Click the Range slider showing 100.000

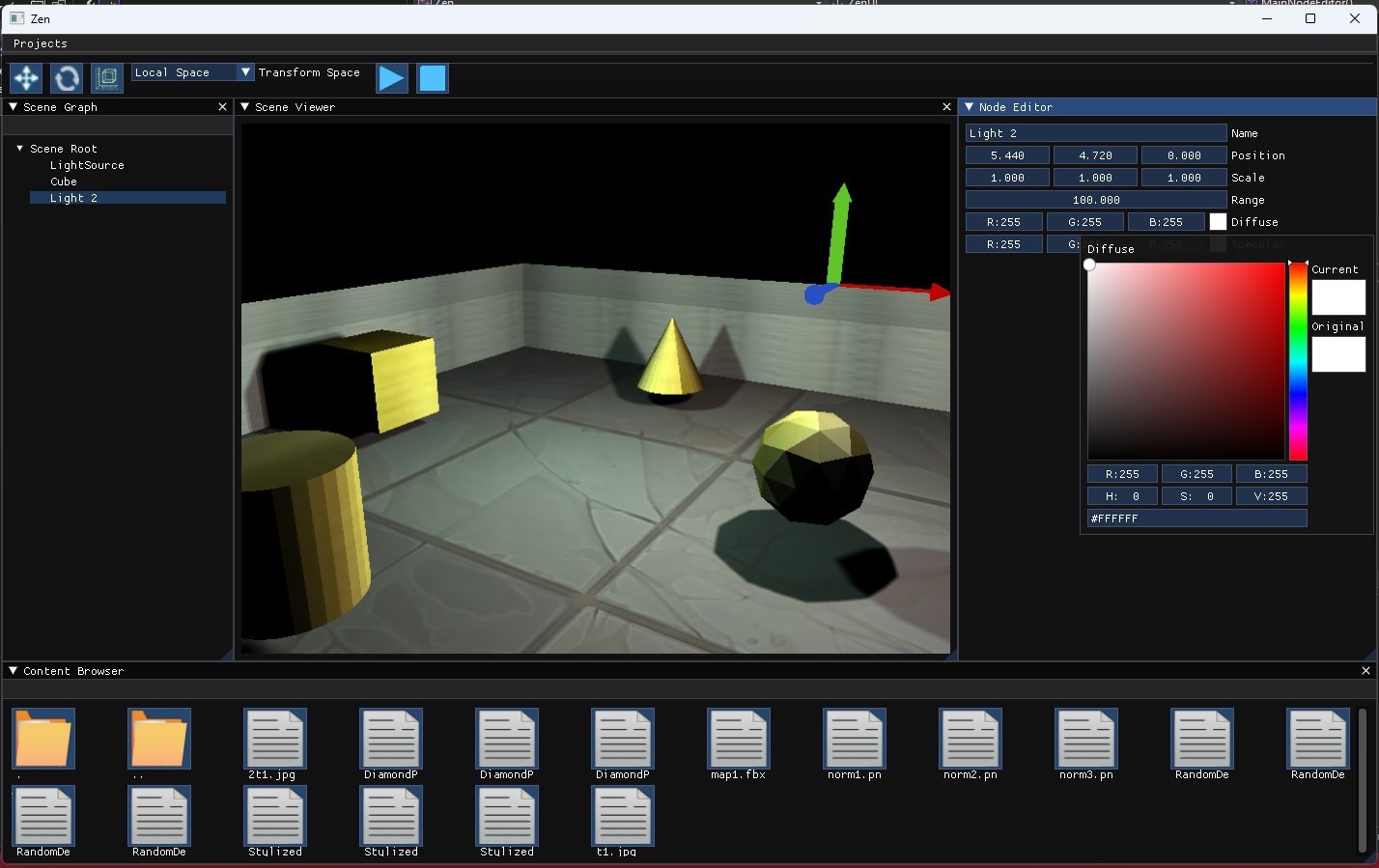(1096, 200)
